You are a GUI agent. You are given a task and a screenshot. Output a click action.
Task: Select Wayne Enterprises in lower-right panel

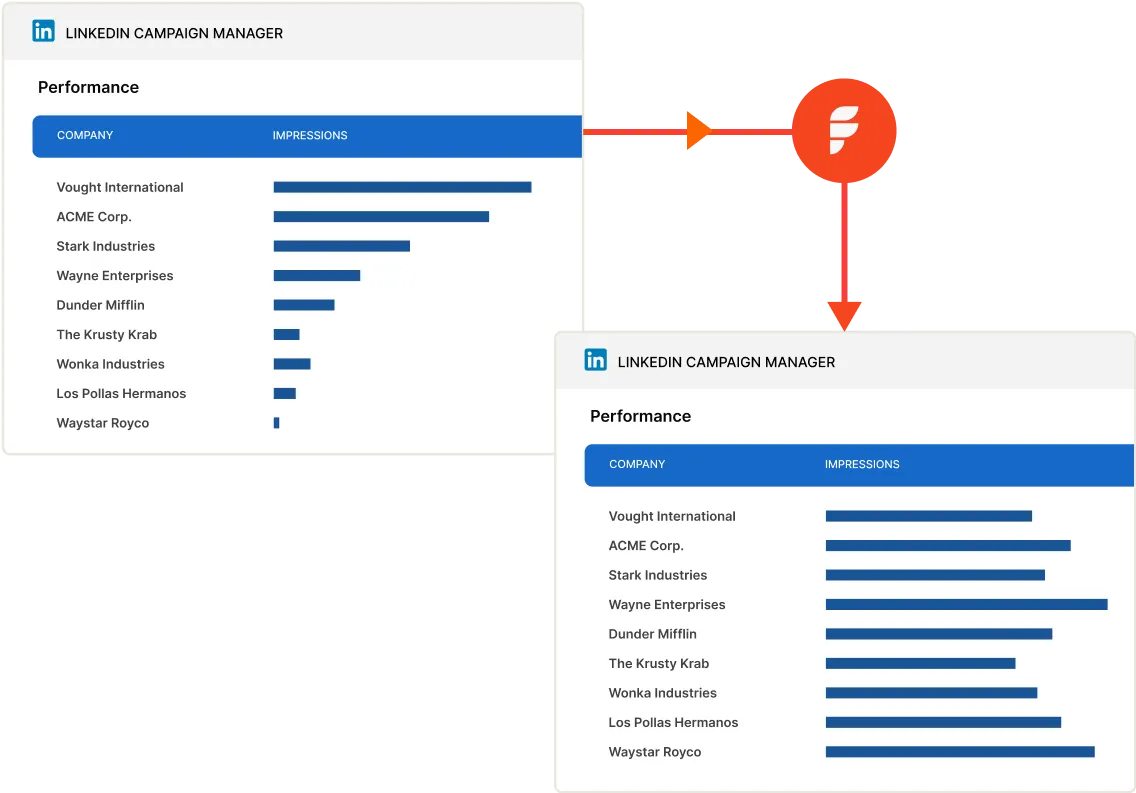click(667, 605)
